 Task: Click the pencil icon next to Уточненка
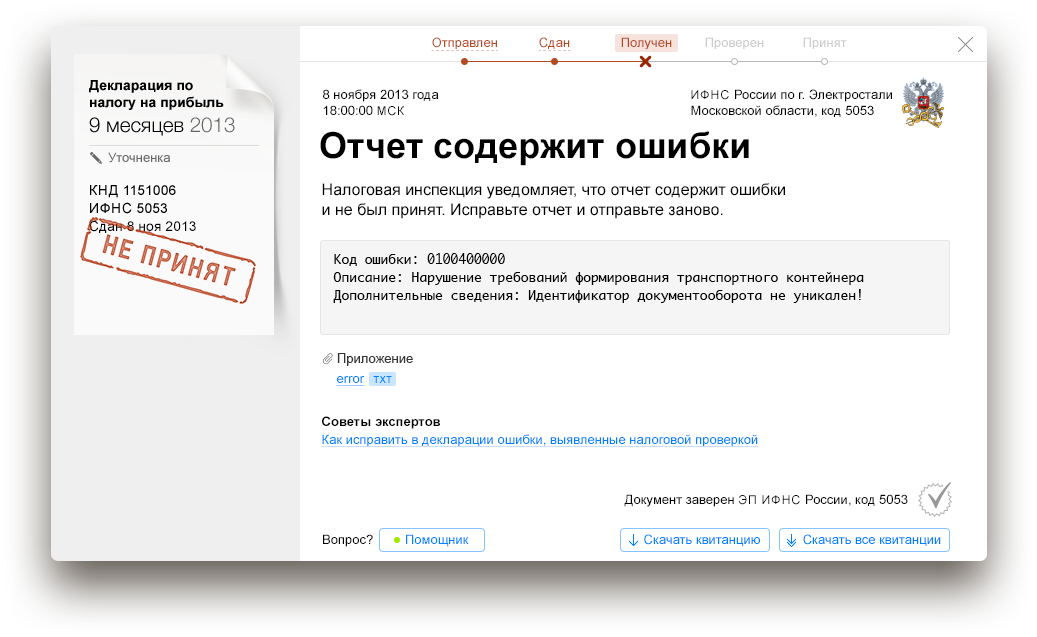(96, 157)
